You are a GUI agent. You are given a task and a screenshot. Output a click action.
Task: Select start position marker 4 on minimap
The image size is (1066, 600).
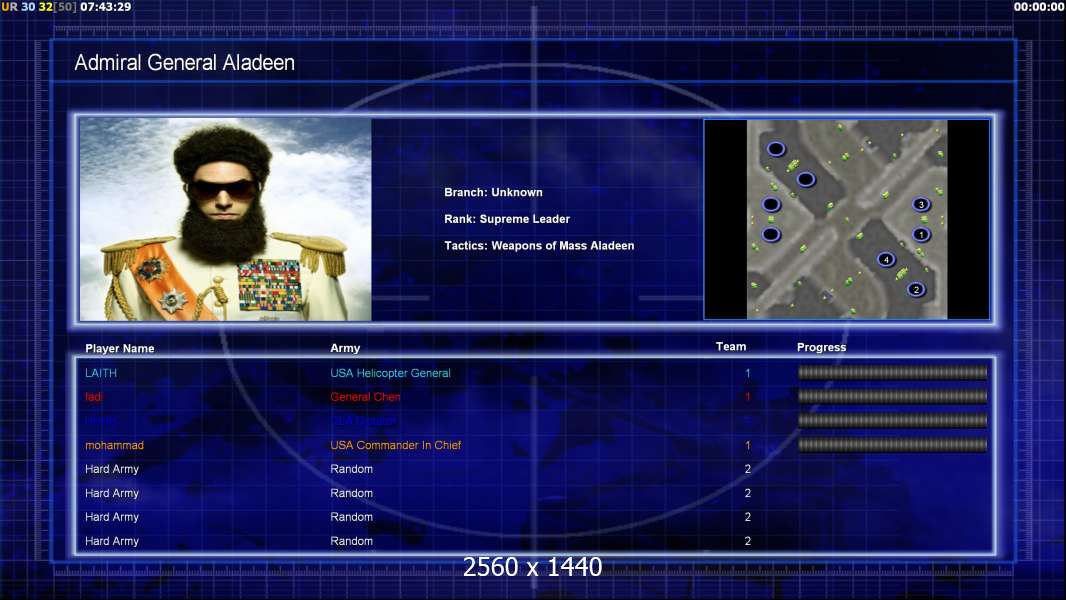click(x=886, y=260)
